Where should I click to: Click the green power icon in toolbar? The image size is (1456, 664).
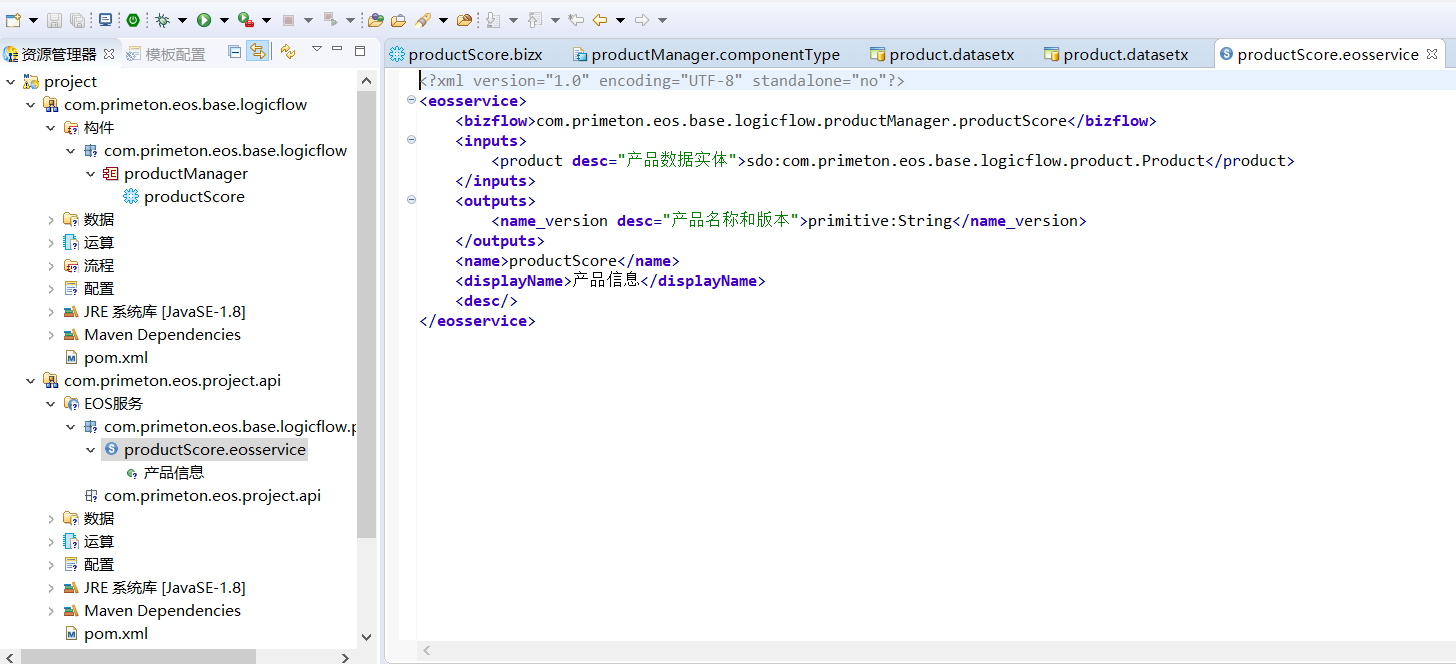click(x=133, y=20)
